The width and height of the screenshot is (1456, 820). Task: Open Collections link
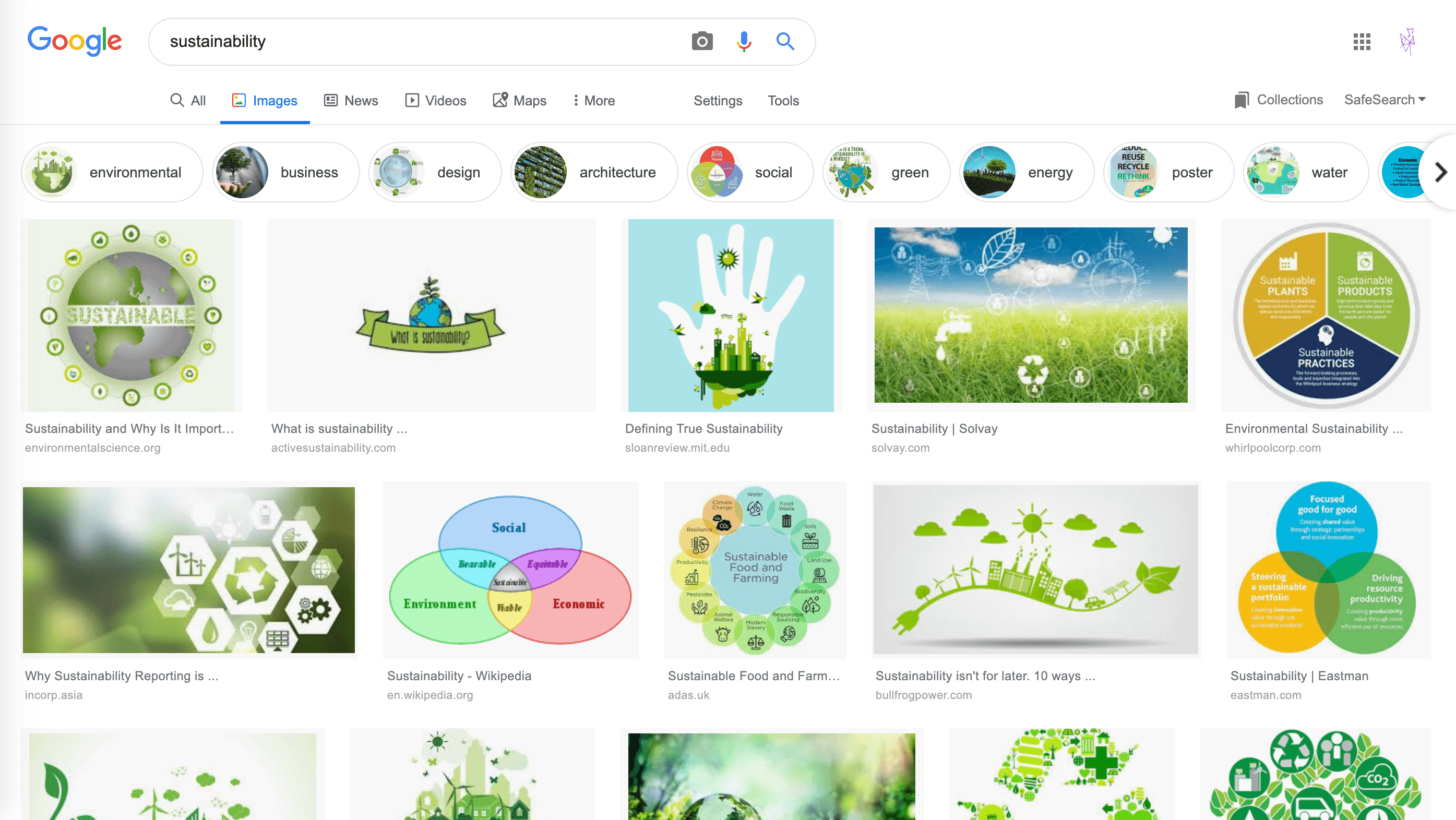pyautogui.click(x=1279, y=100)
